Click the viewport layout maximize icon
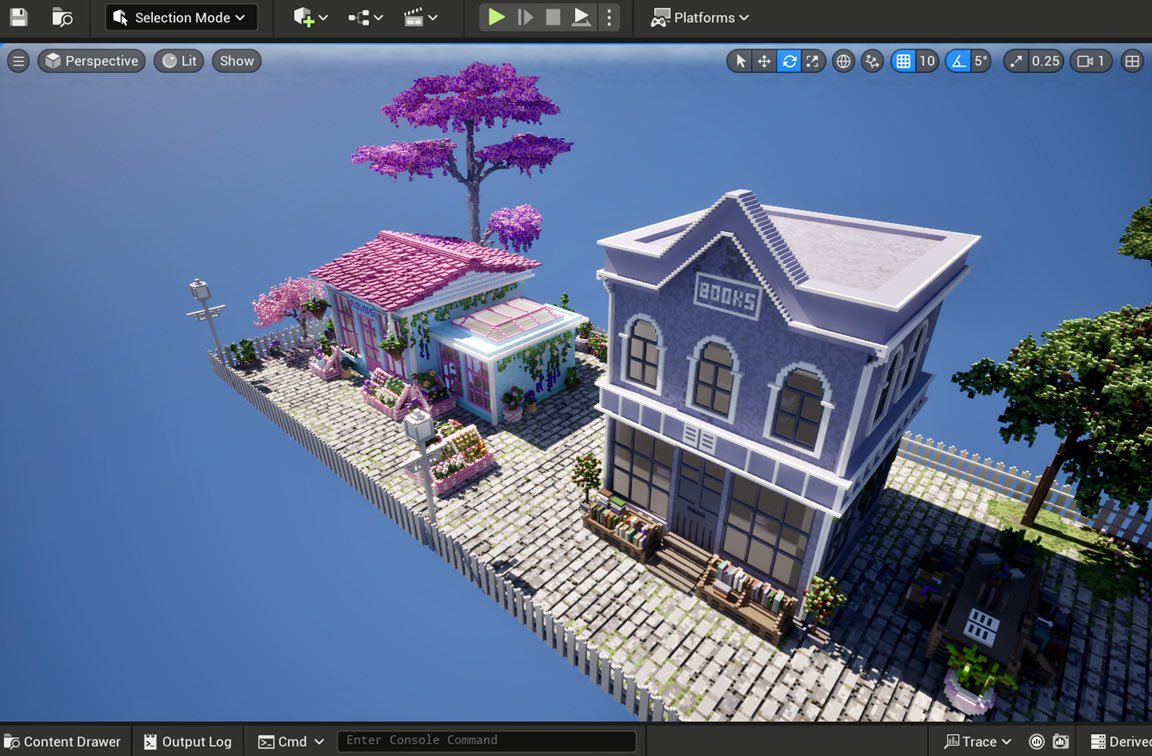Viewport: 1152px width, 756px height. pyautogui.click(x=1132, y=61)
